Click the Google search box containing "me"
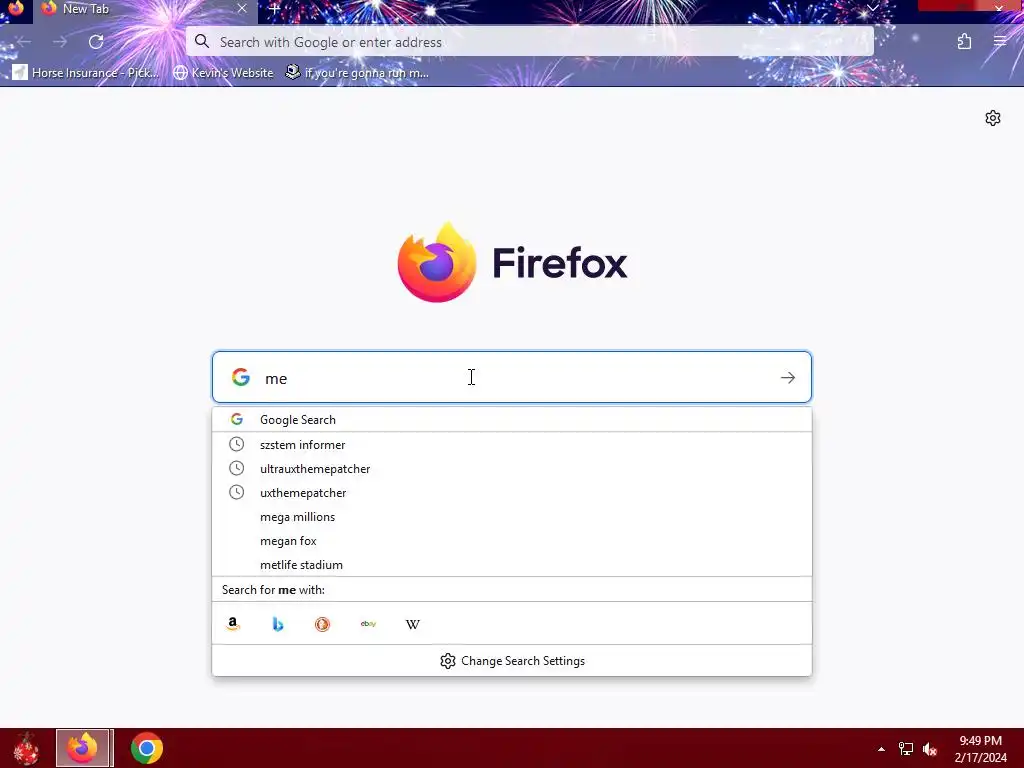 click(x=511, y=377)
